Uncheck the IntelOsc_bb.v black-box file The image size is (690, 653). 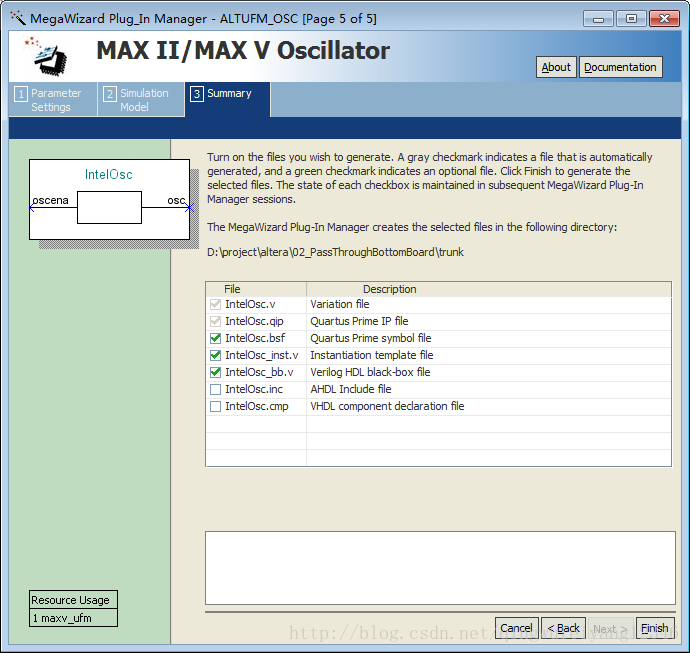pyautogui.click(x=215, y=372)
